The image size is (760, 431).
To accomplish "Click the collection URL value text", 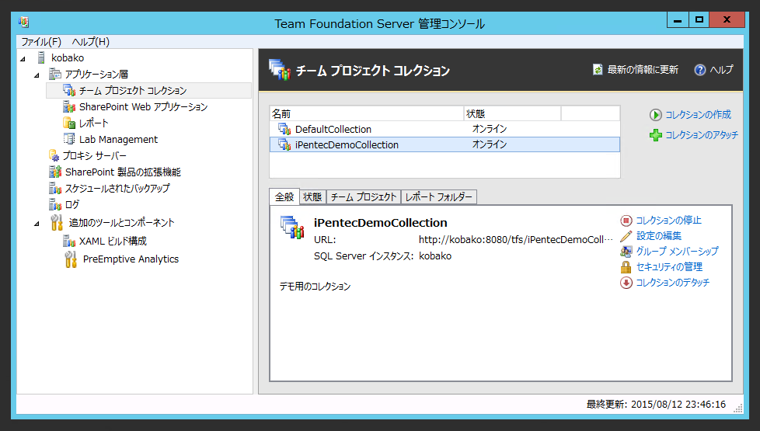I will click(x=516, y=239).
